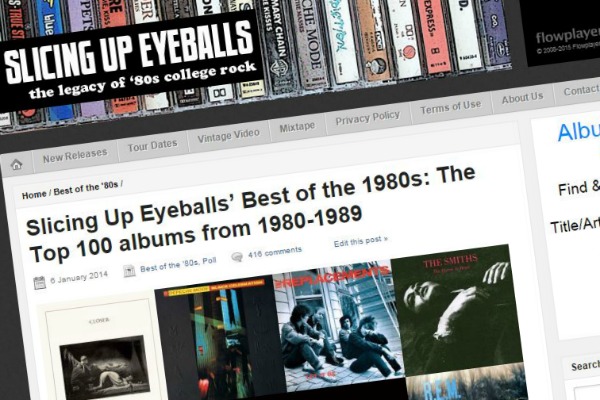Click The Smiths album cover thumbnail
This screenshot has width=600, height=400.
tap(456, 308)
